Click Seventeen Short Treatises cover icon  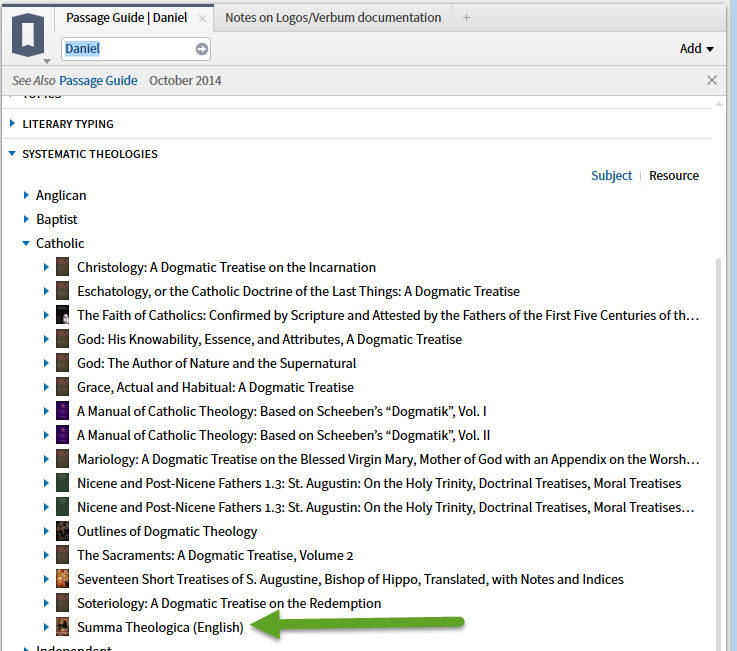click(63, 579)
